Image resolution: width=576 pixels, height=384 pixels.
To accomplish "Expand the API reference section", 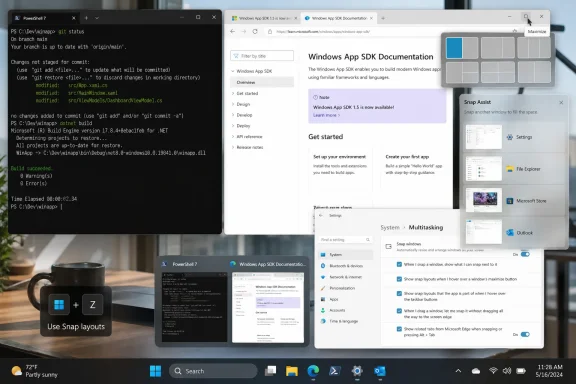I will pyautogui.click(x=233, y=136).
